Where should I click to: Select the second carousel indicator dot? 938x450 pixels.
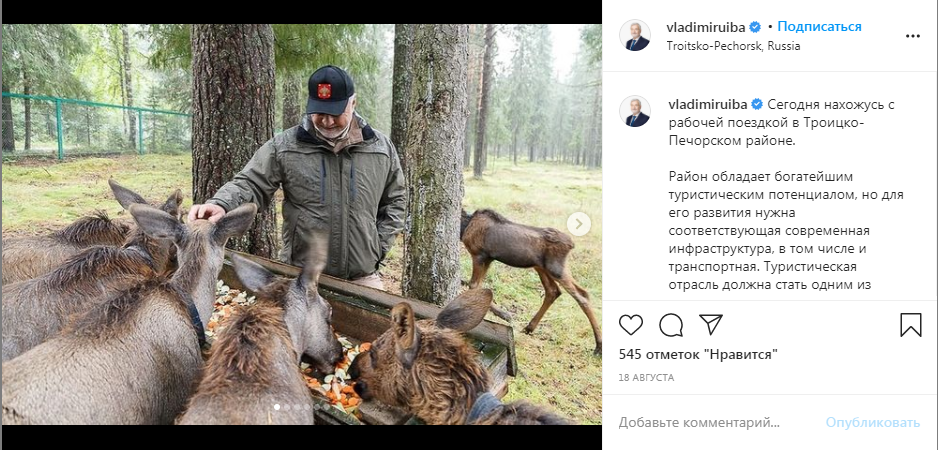coord(286,407)
